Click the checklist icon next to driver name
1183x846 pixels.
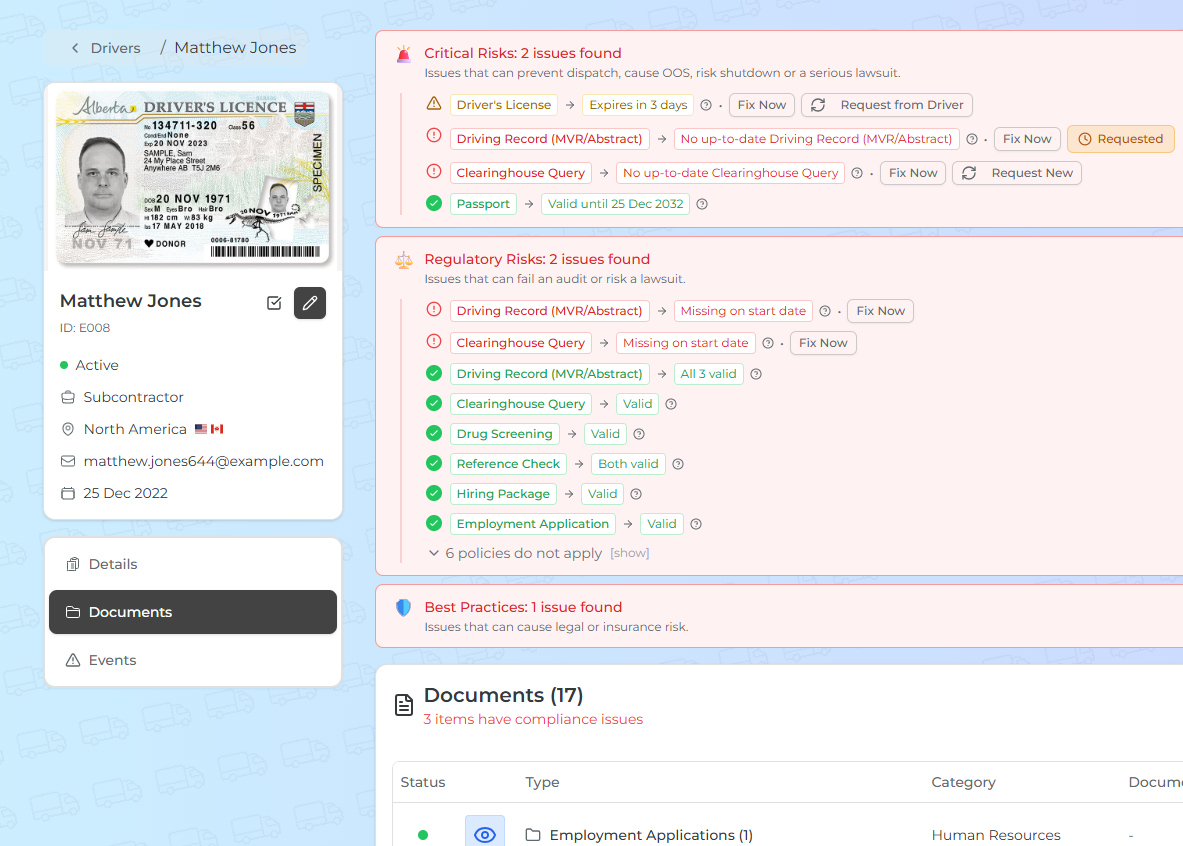coord(274,303)
